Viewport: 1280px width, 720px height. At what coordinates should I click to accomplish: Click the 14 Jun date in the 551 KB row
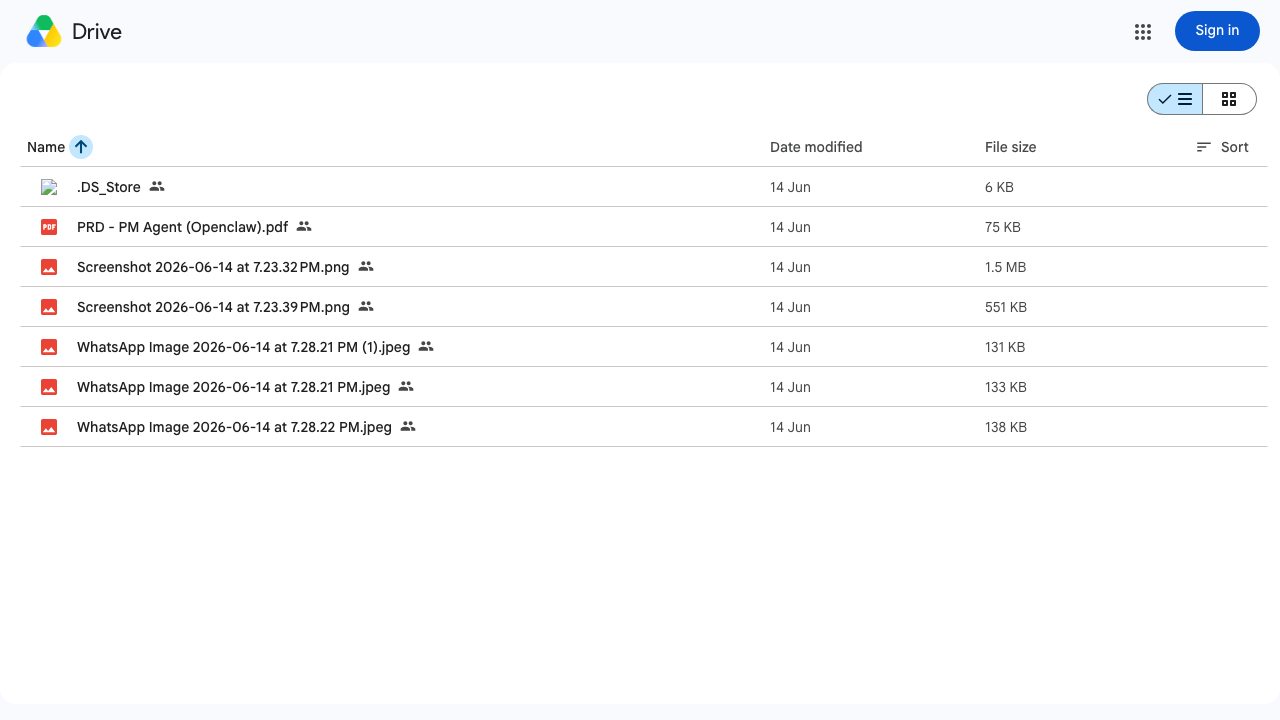click(790, 307)
